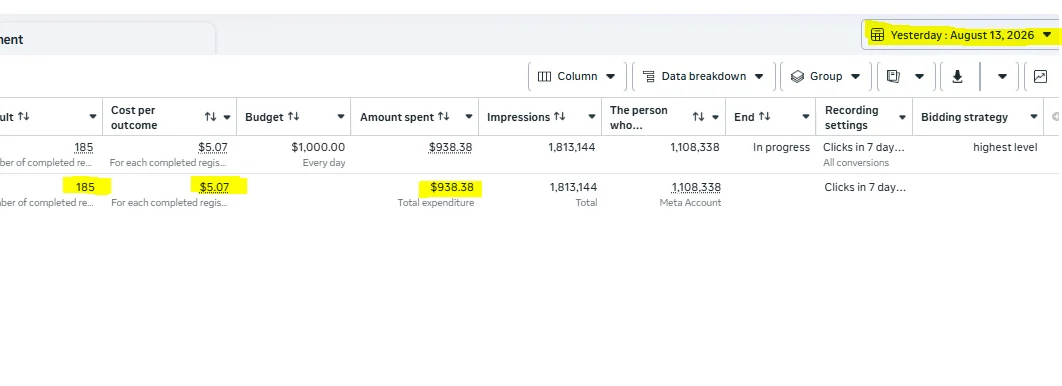Click the reports document icon in toolbar
This screenshot has width=1062, height=386.
(x=893, y=77)
